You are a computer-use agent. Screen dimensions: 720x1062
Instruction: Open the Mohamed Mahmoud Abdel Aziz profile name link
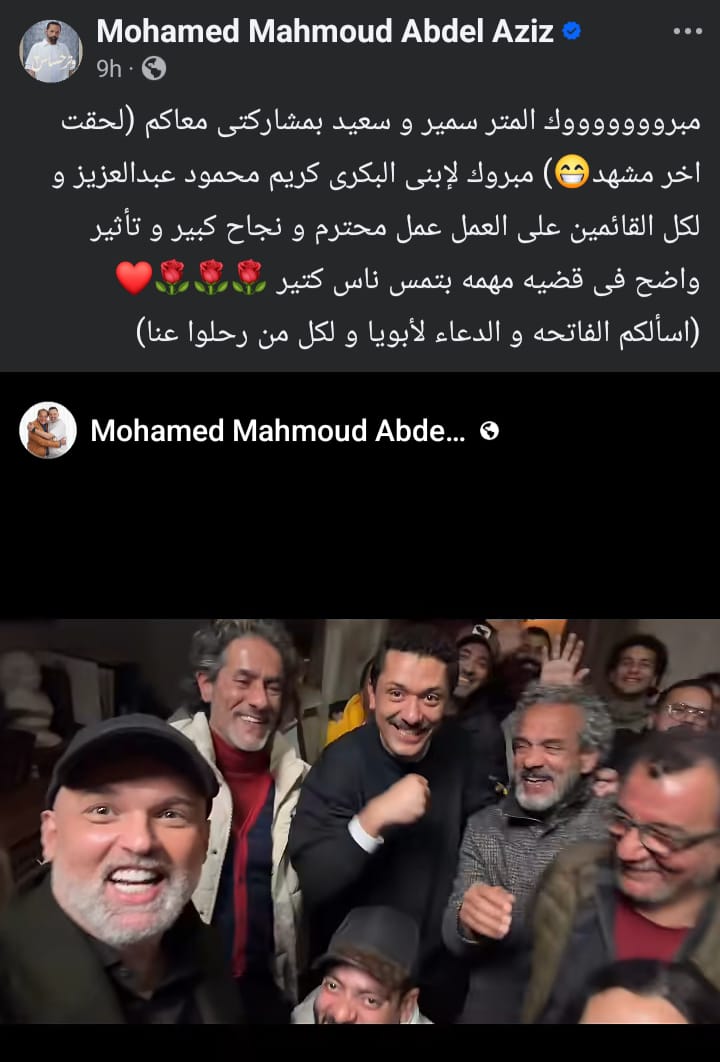[x=324, y=31]
